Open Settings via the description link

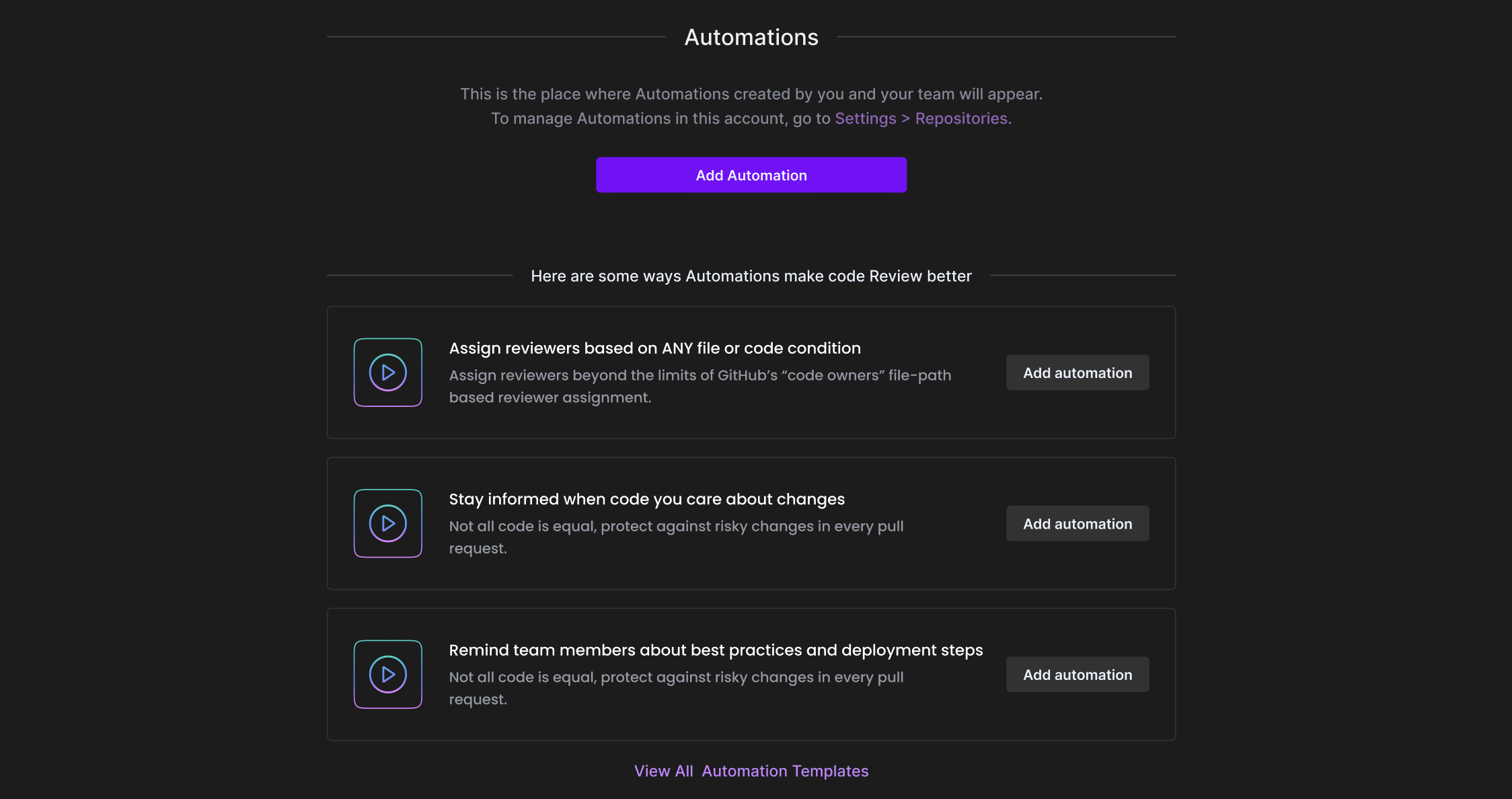tap(865, 118)
